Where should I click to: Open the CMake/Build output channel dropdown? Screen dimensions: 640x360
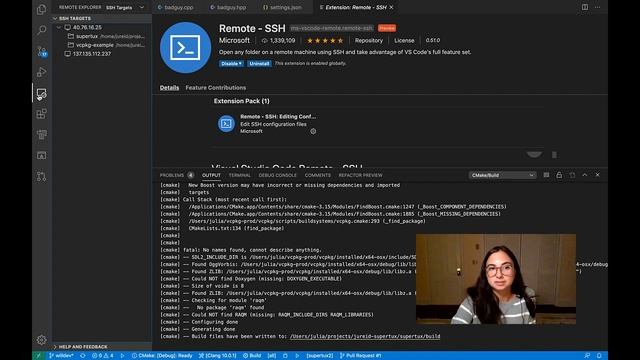(502, 175)
